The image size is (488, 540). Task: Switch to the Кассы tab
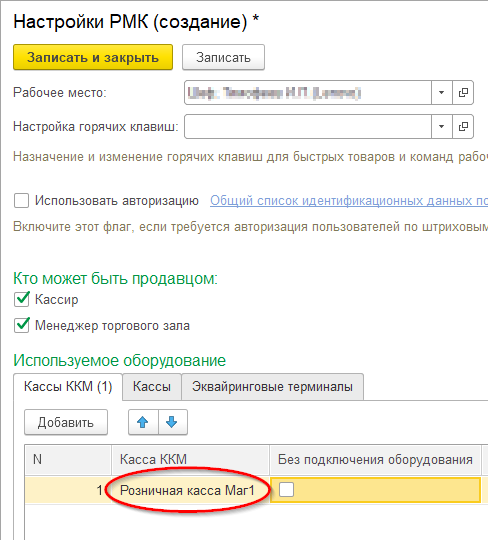(152, 387)
